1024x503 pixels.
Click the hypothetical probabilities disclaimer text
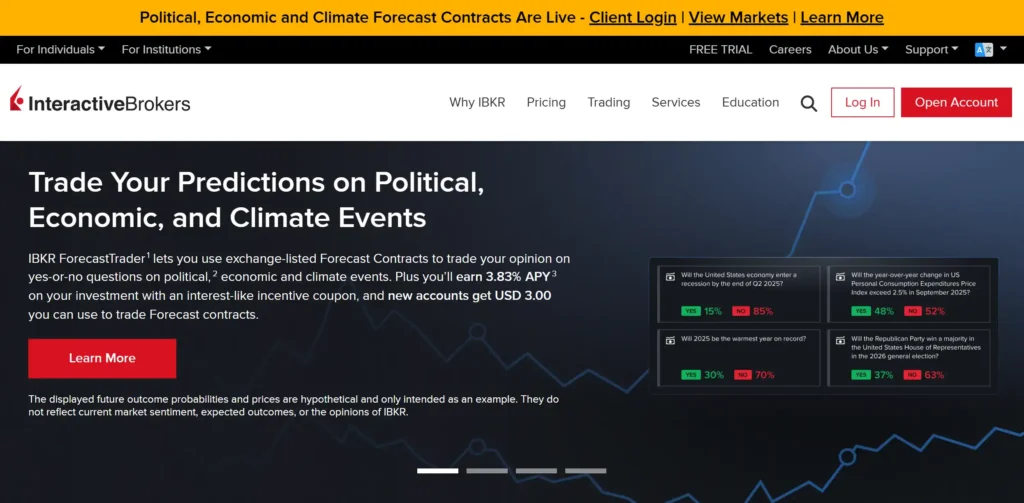pyautogui.click(x=293, y=406)
